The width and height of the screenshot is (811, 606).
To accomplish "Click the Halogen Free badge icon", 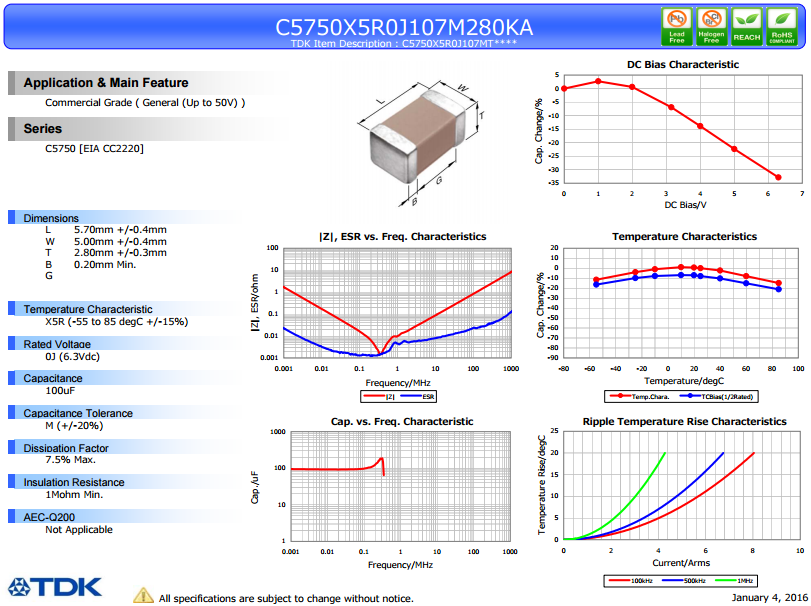I will pos(711,26).
